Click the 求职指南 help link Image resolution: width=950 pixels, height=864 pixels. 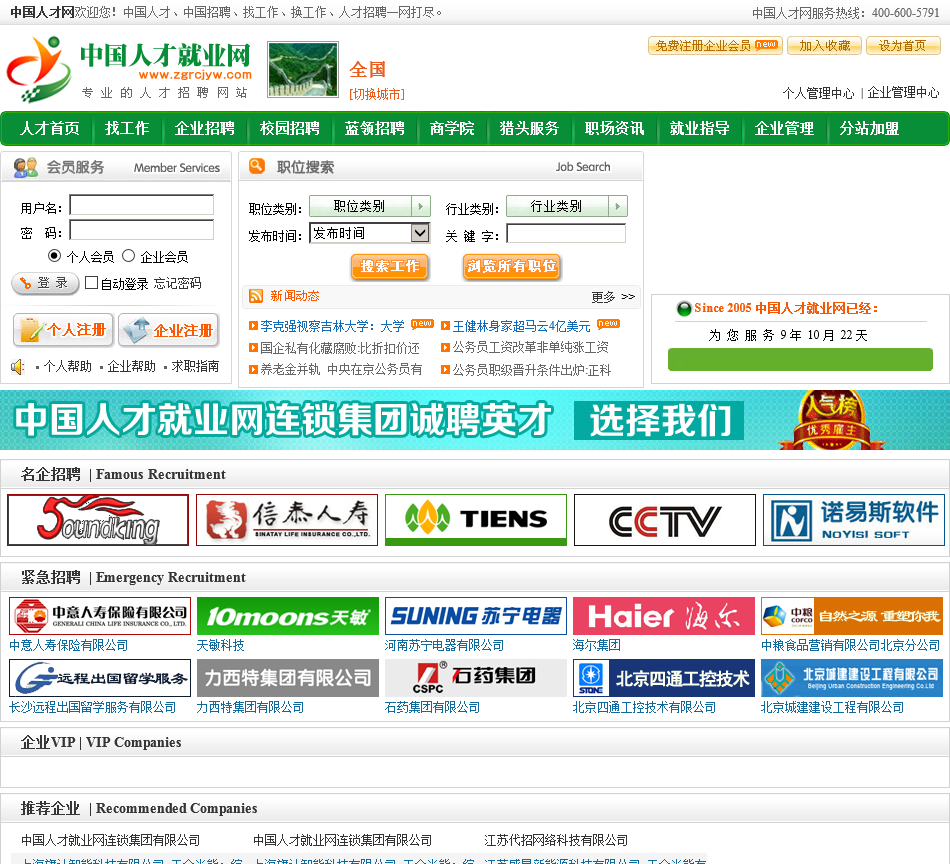pos(195,367)
